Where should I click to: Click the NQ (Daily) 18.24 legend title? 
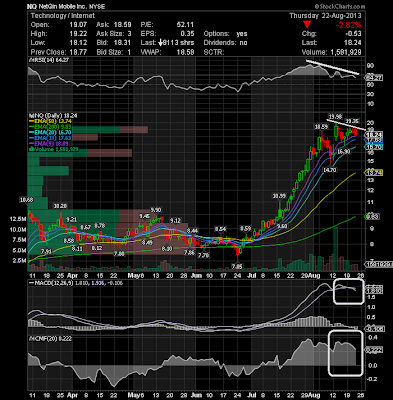(53, 115)
